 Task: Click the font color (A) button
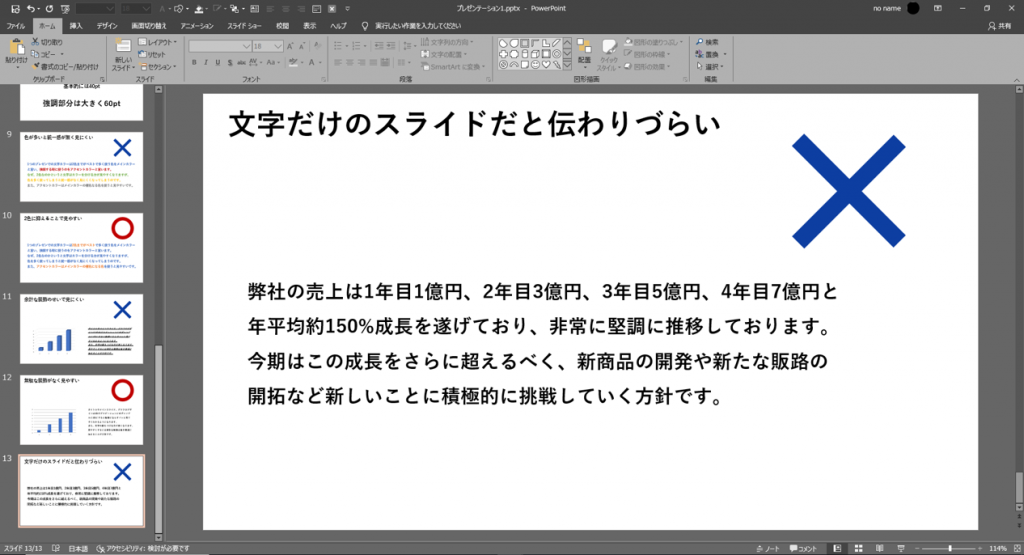(312, 63)
